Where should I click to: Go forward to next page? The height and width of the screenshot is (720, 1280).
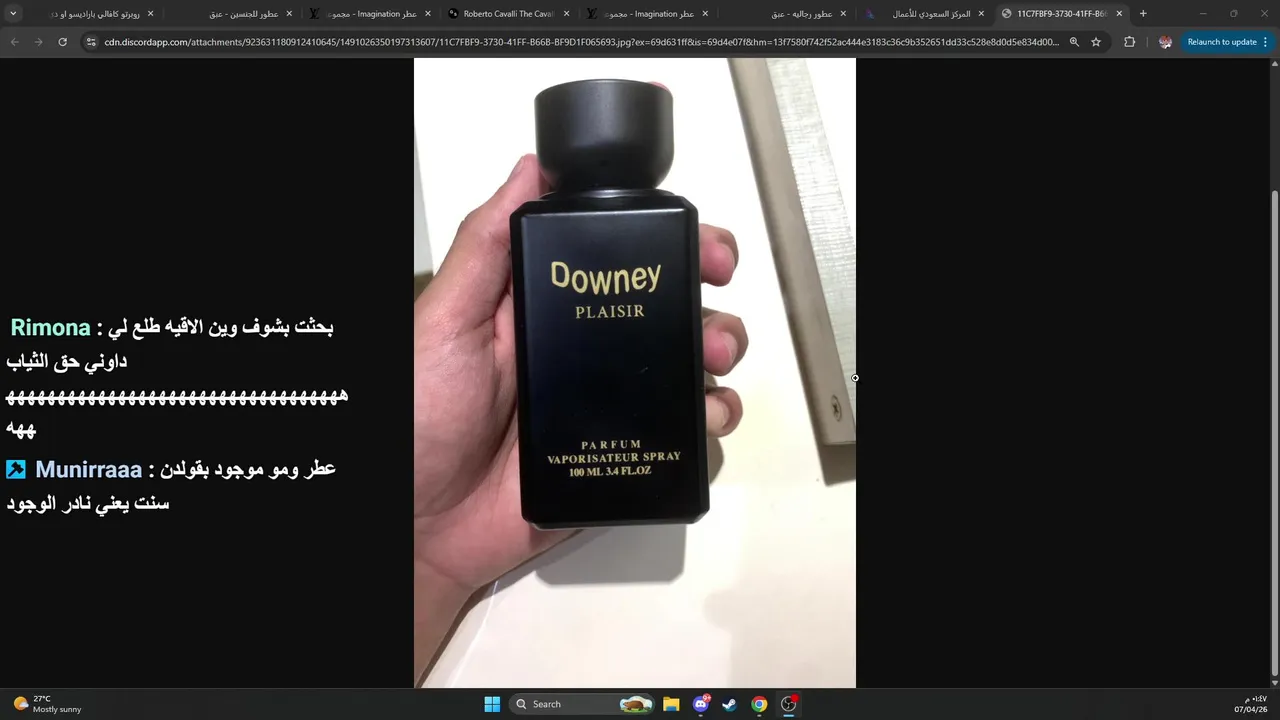tap(38, 42)
